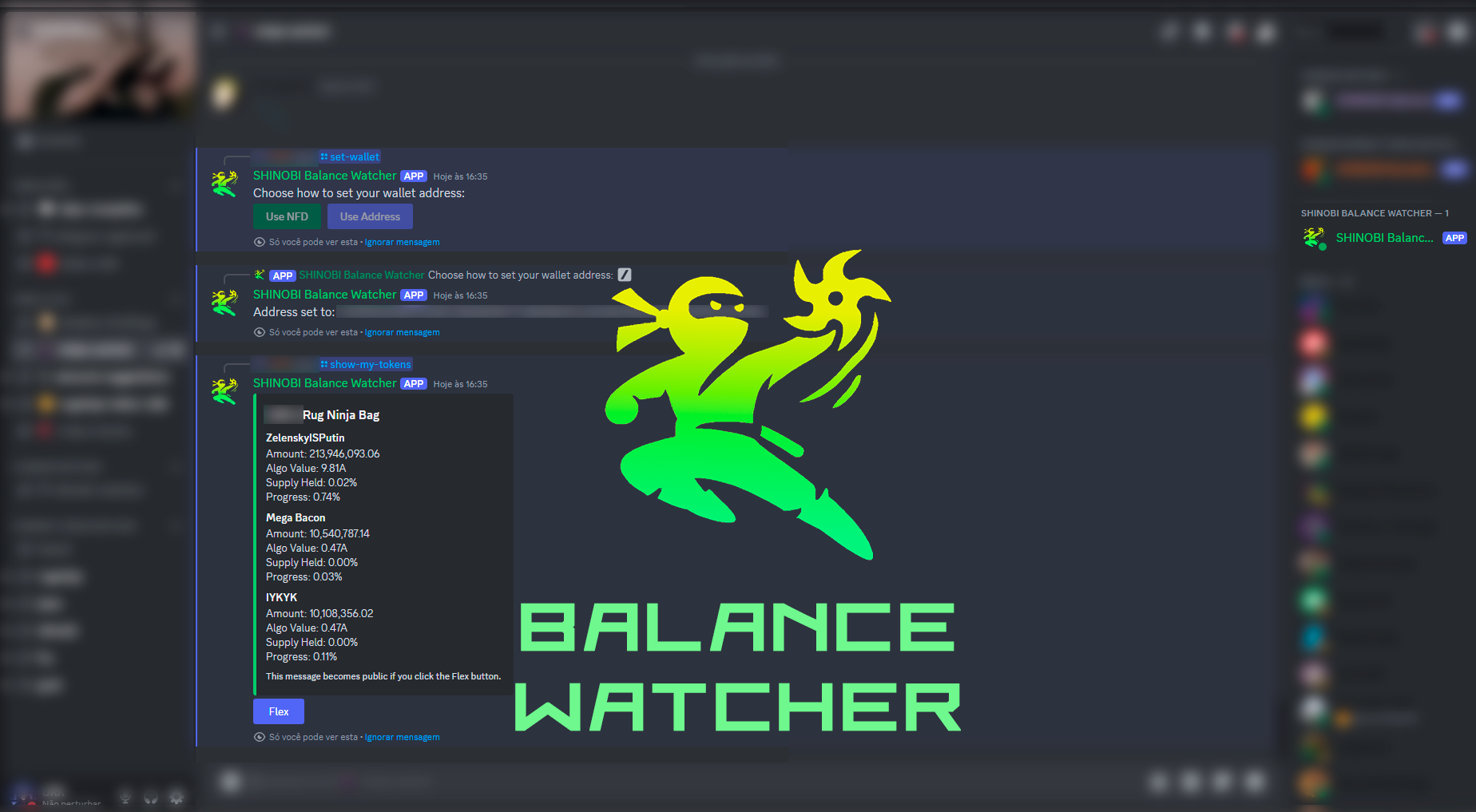The width and height of the screenshot is (1476, 812).
Task: Click 'Choose how to set your wallet address:' message text
Action: point(359,193)
